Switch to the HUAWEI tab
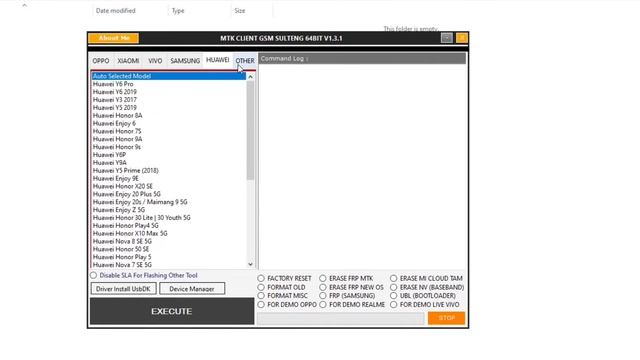Screen dimensions: 640x360 (218, 60)
